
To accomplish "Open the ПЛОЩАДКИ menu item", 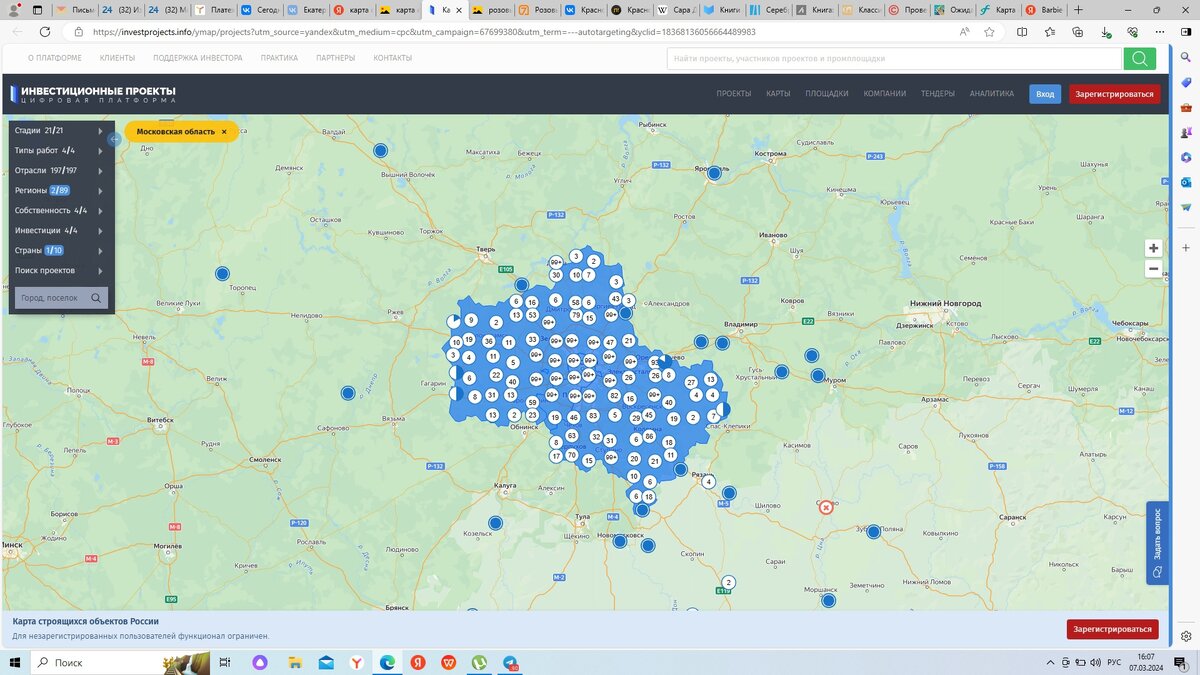I will [827, 94].
